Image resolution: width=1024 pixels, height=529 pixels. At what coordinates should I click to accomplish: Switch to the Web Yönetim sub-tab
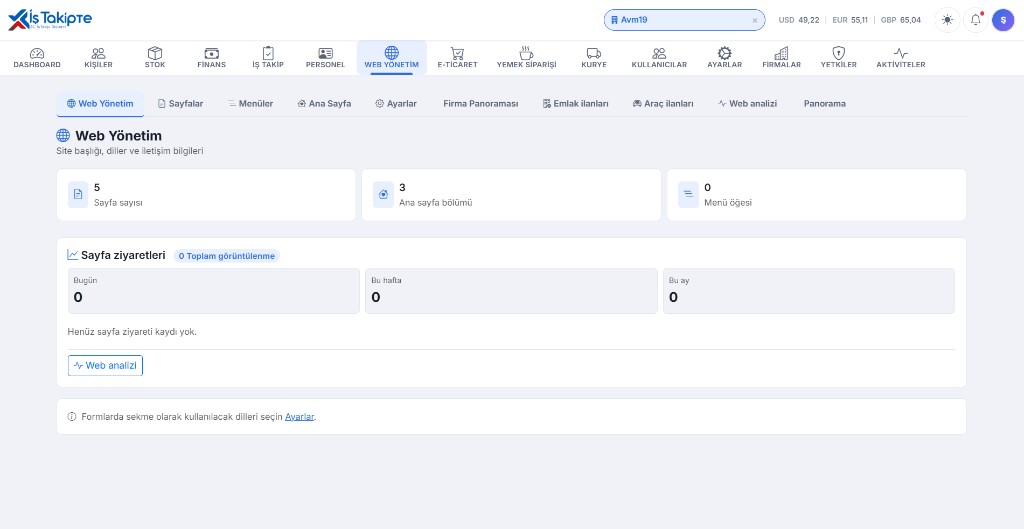pyautogui.click(x=100, y=104)
